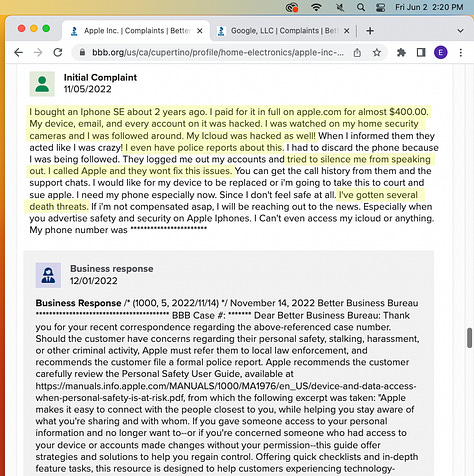Open the muted sound menu bar icon
Viewport: 474px width, 476px height.
(340, 7)
